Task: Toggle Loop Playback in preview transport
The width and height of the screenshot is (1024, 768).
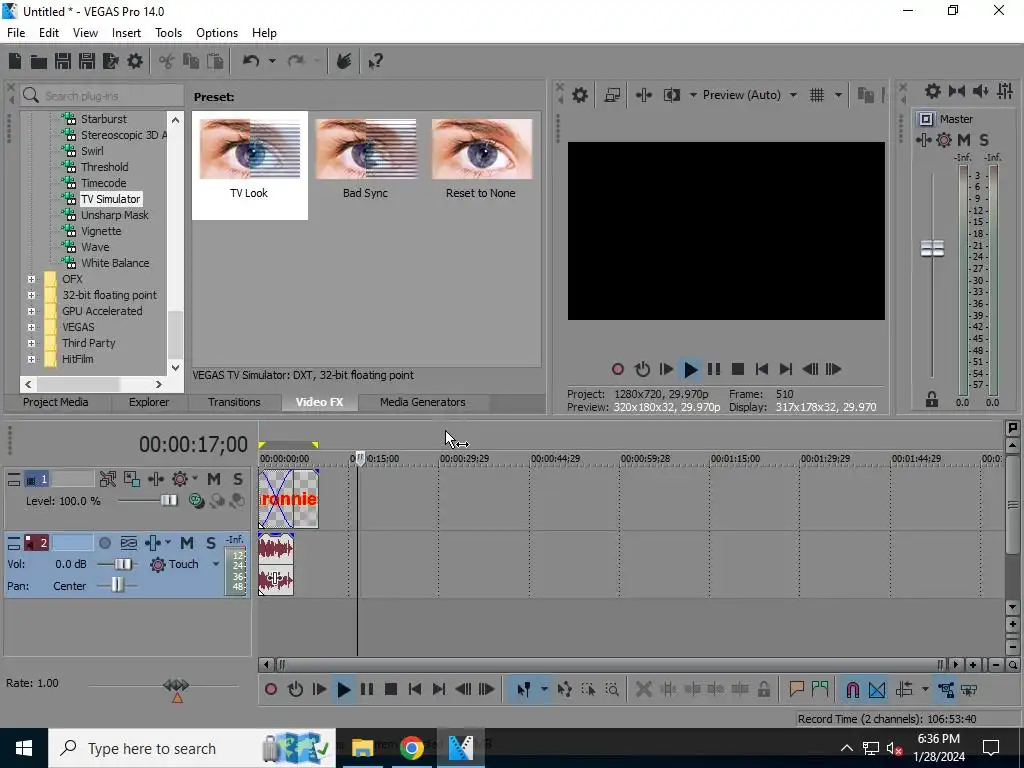Action: 642,369
